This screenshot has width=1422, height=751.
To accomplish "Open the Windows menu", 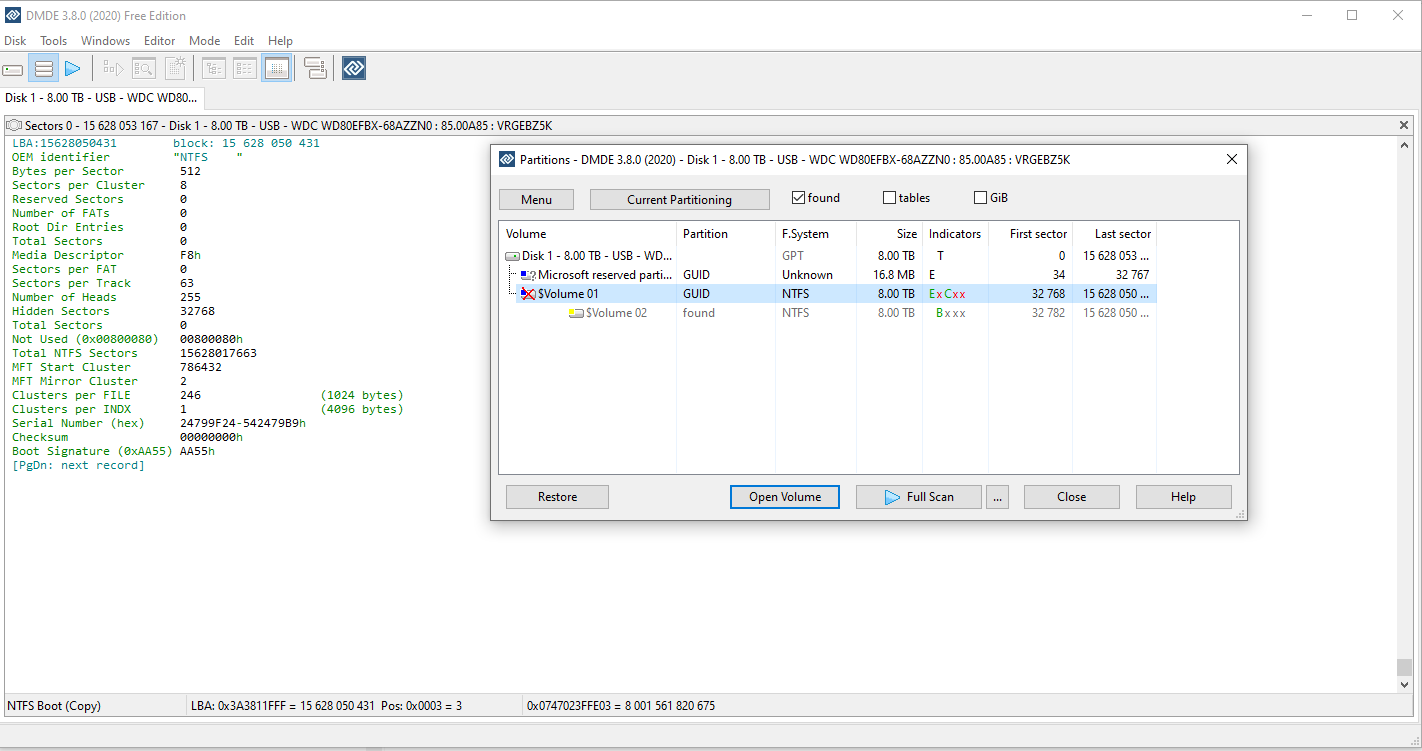I will [x=105, y=41].
